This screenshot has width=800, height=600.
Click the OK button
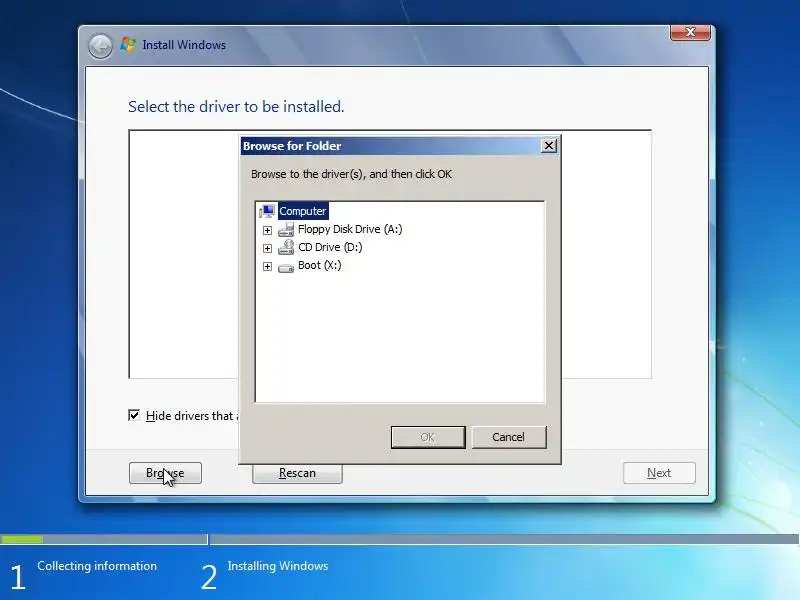click(428, 437)
